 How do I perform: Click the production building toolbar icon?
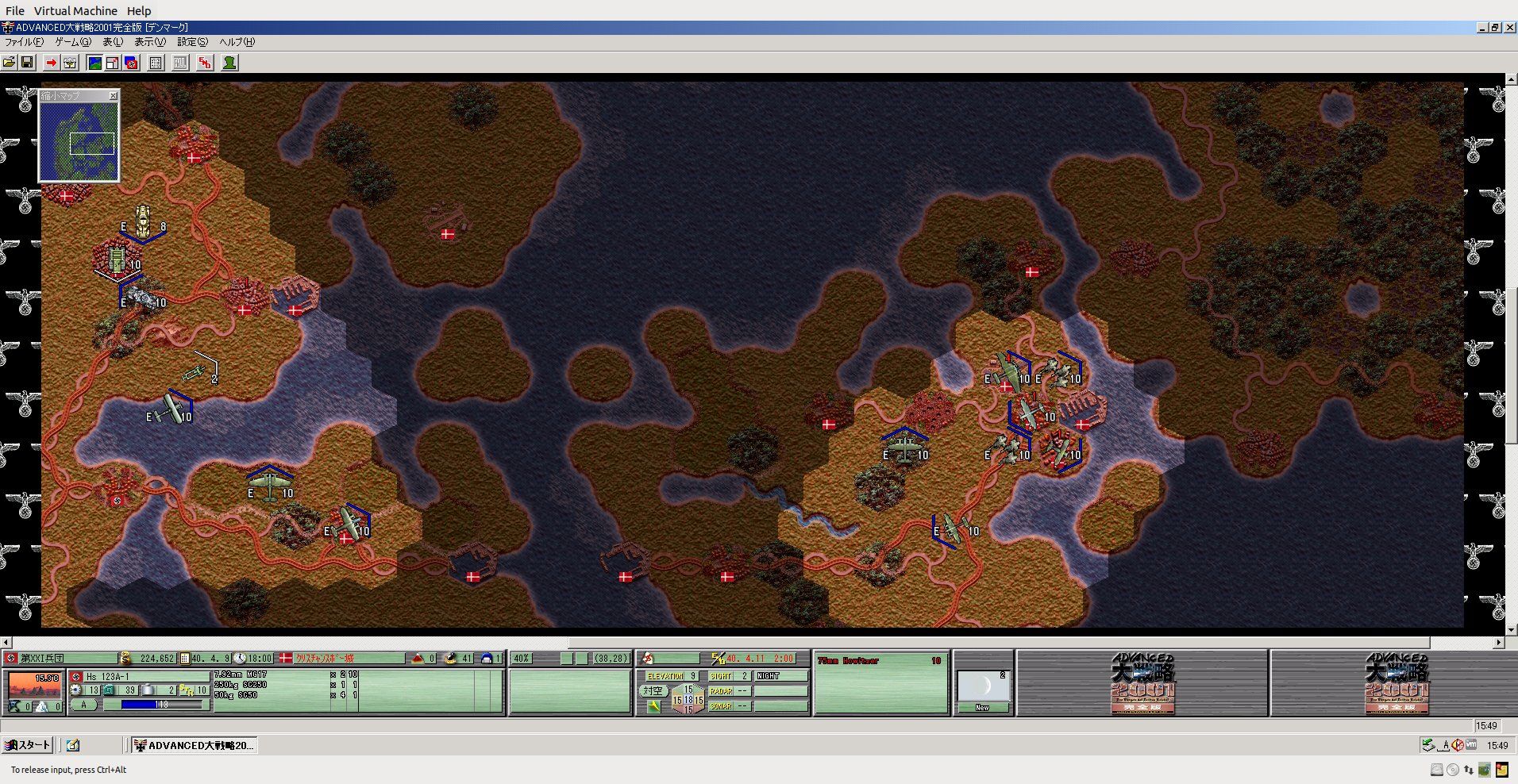pos(70,63)
